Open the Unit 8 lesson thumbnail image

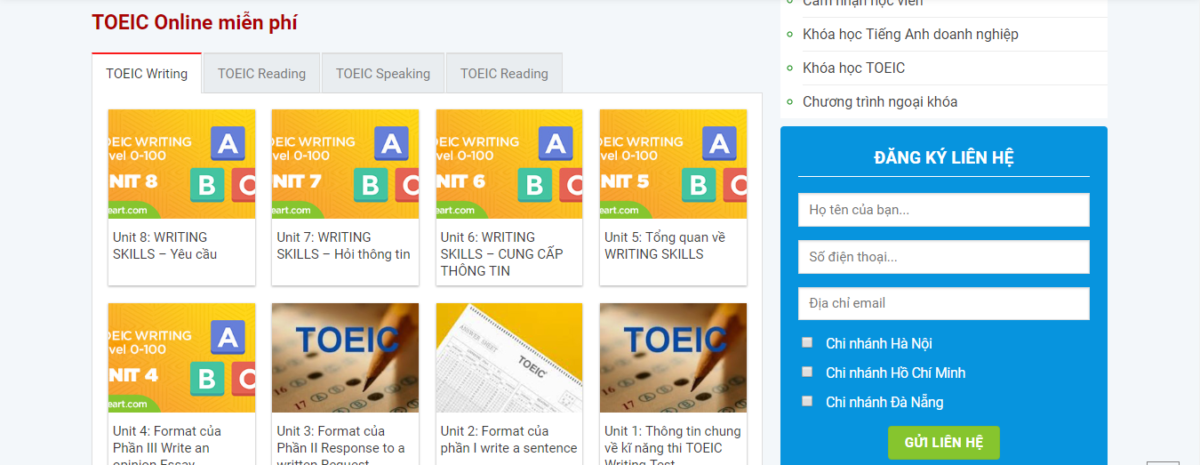click(182, 164)
